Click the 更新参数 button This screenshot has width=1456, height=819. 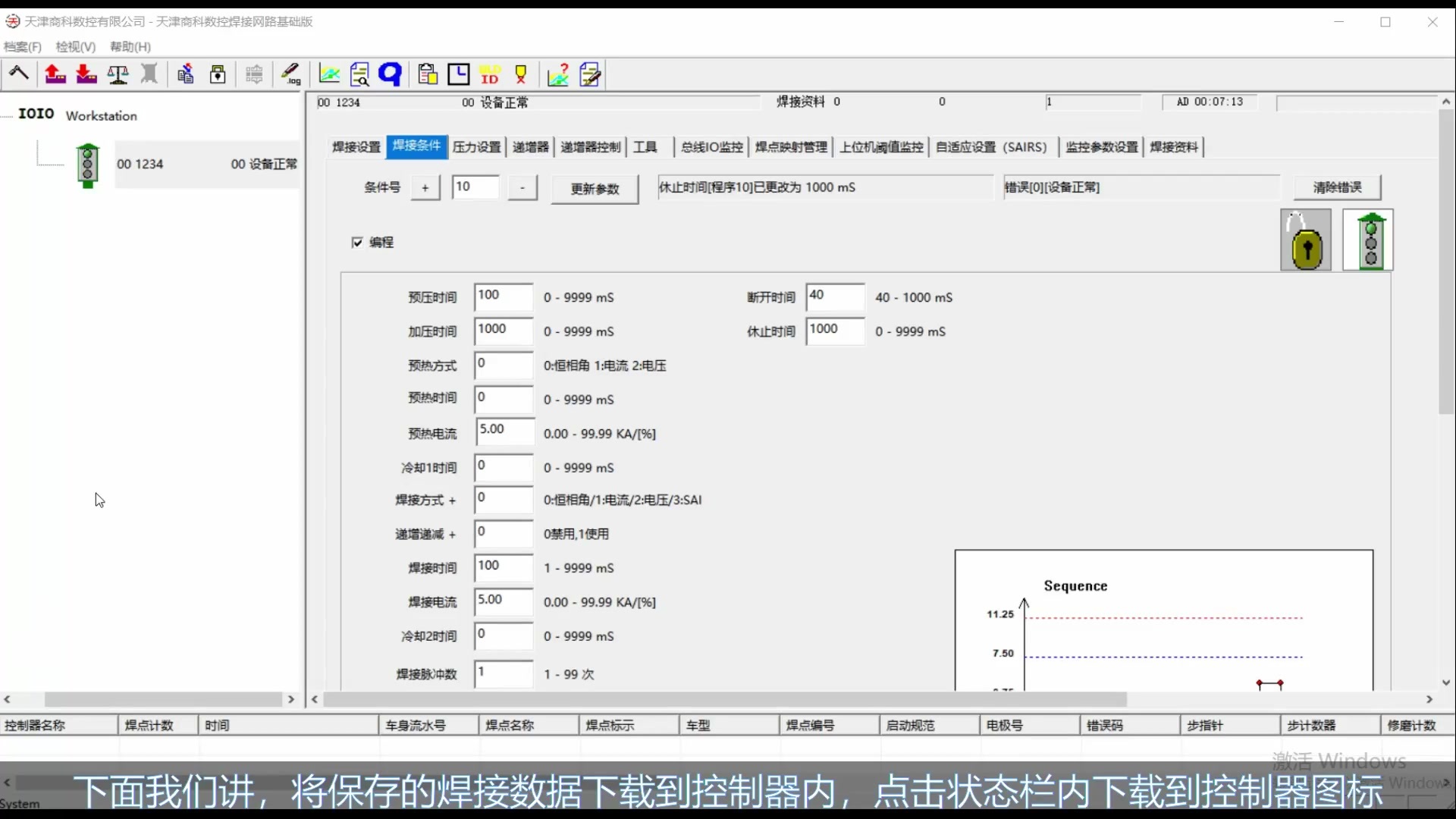click(x=595, y=189)
